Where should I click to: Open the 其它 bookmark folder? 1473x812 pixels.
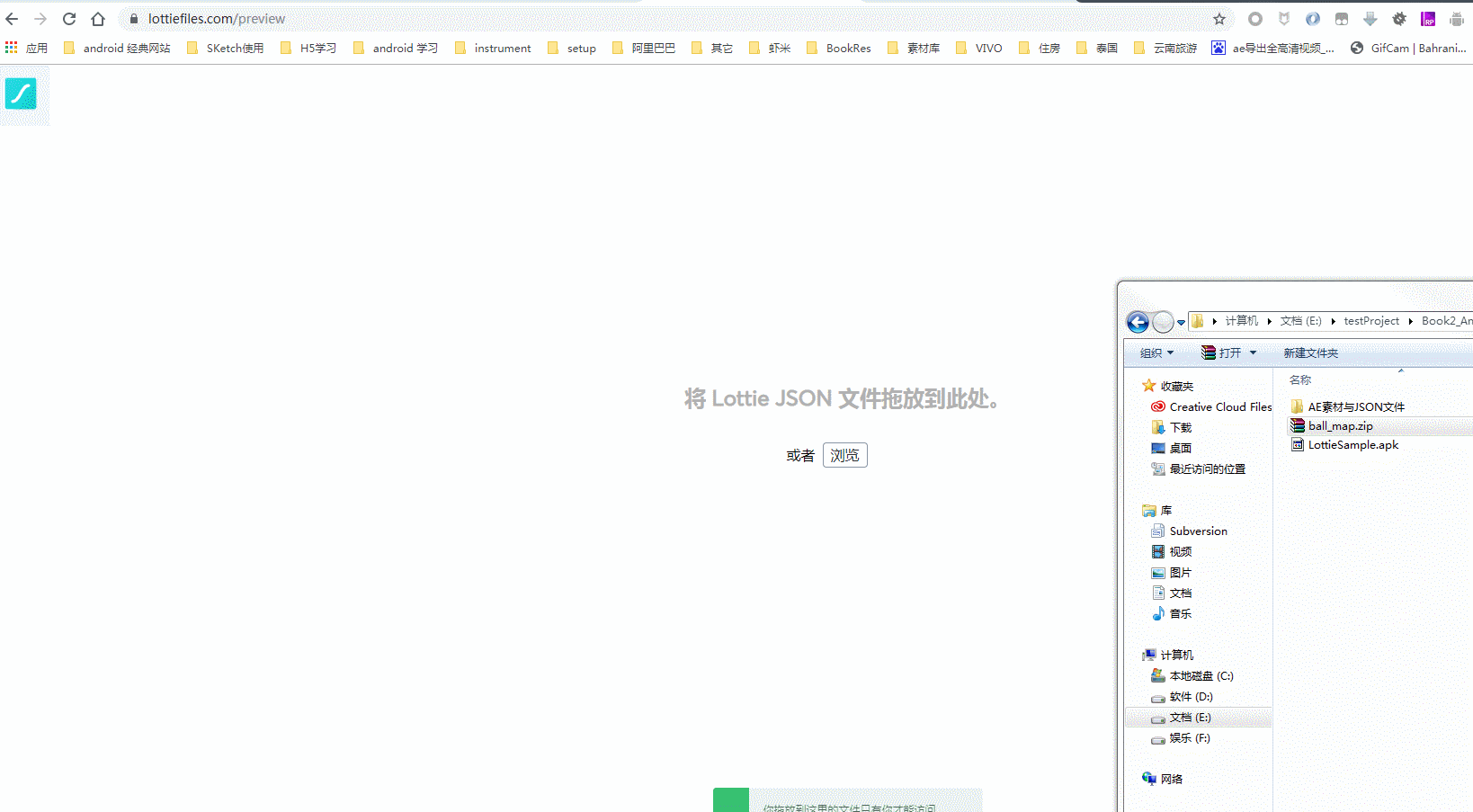tap(712, 48)
